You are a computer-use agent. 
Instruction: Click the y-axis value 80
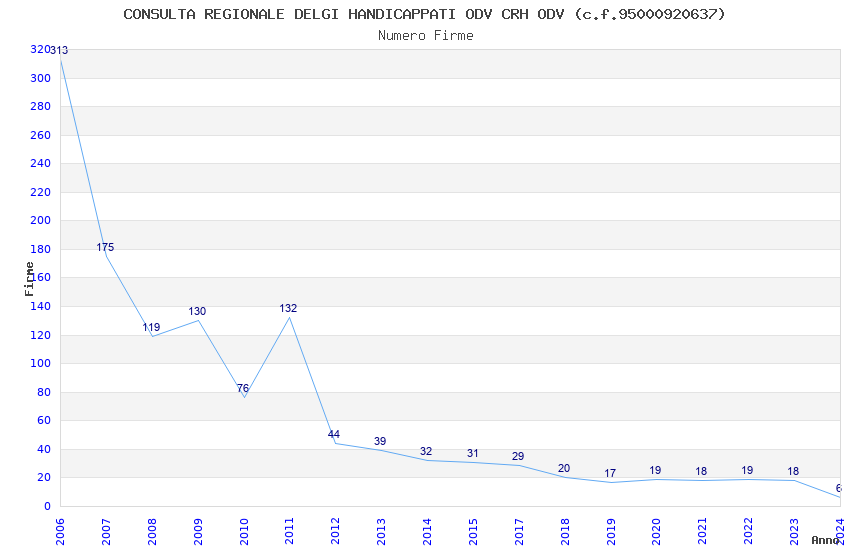[44, 392]
